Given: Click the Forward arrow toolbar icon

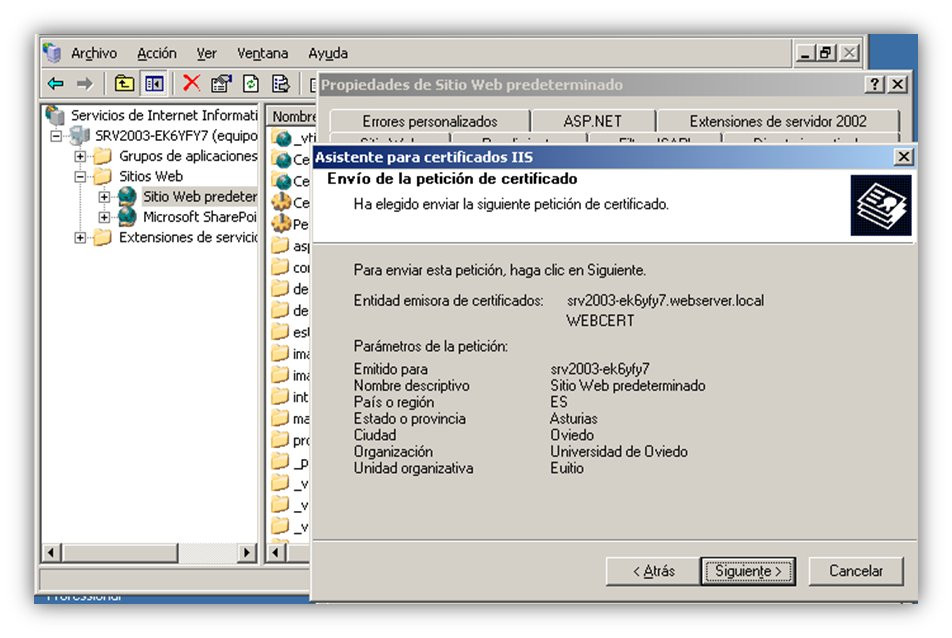Looking at the screenshot, I should tap(84, 83).
